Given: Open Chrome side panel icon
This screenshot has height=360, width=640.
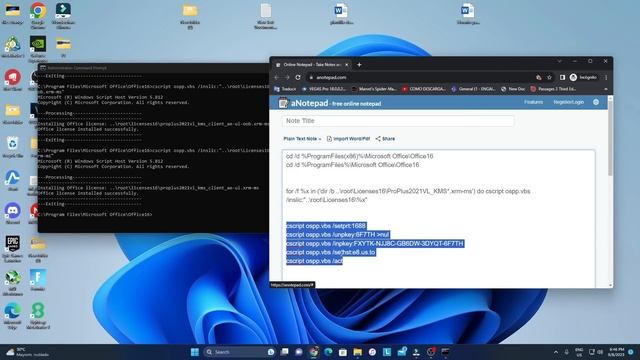Looking at the screenshot, I should 562,77.
